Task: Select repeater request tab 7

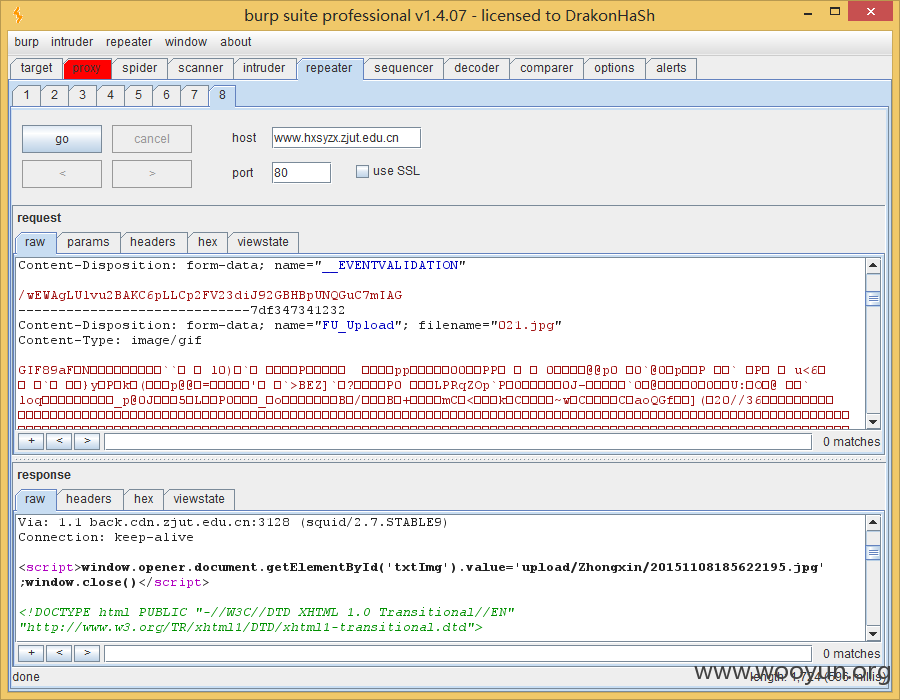Action: click(x=194, y=95)
